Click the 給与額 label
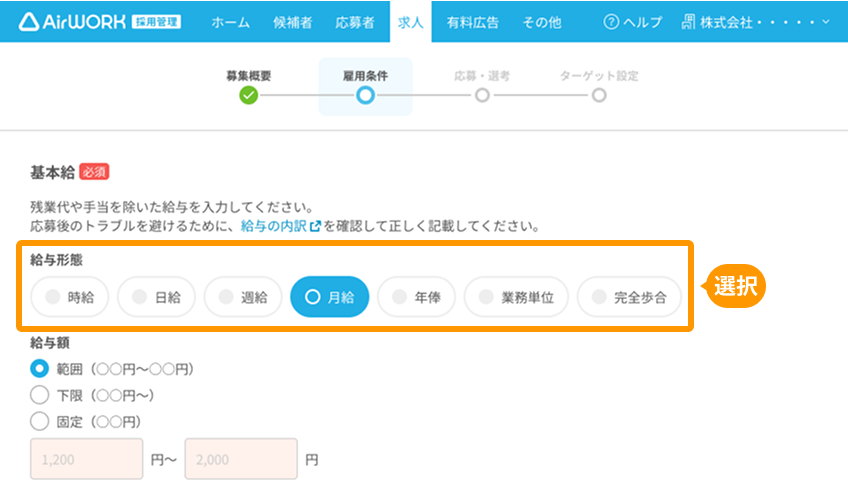 [50, 342]
